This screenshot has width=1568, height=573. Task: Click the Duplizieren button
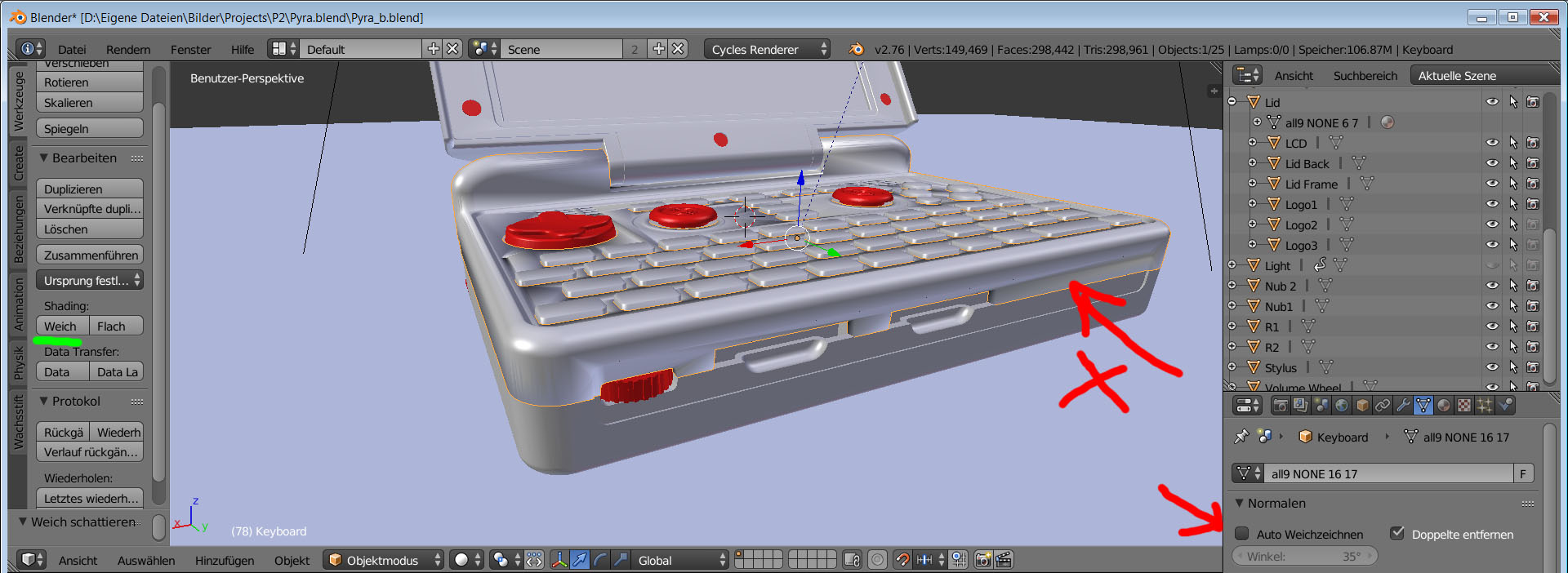coord(89,189)
